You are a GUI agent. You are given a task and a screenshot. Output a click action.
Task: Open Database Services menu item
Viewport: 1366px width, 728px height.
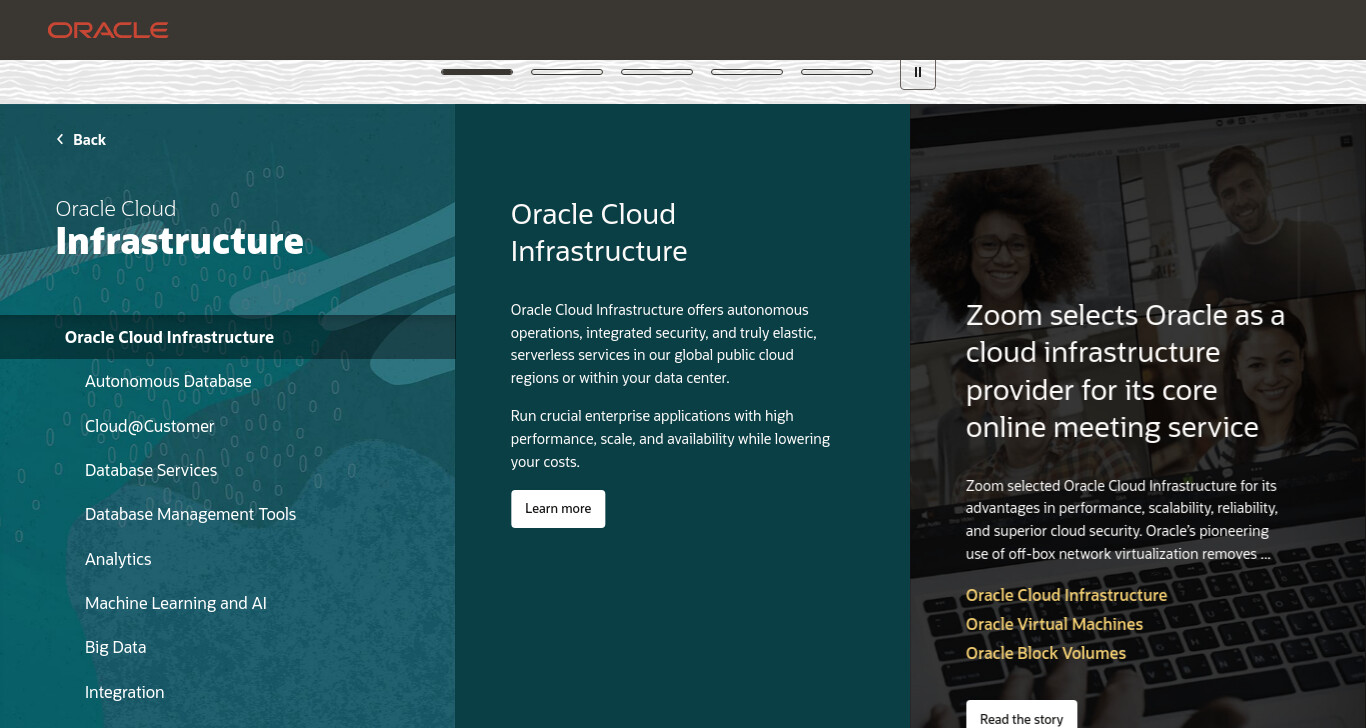[151, 470]
